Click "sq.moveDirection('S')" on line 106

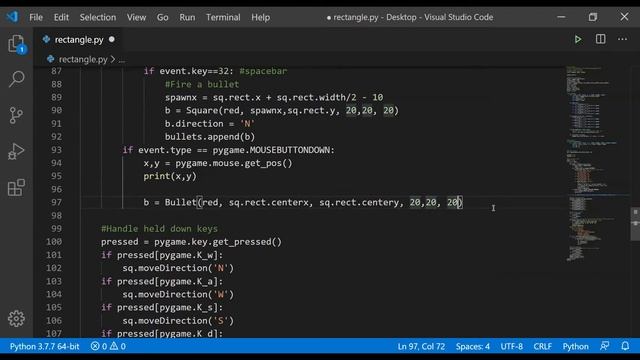click(x=178, y=321)
